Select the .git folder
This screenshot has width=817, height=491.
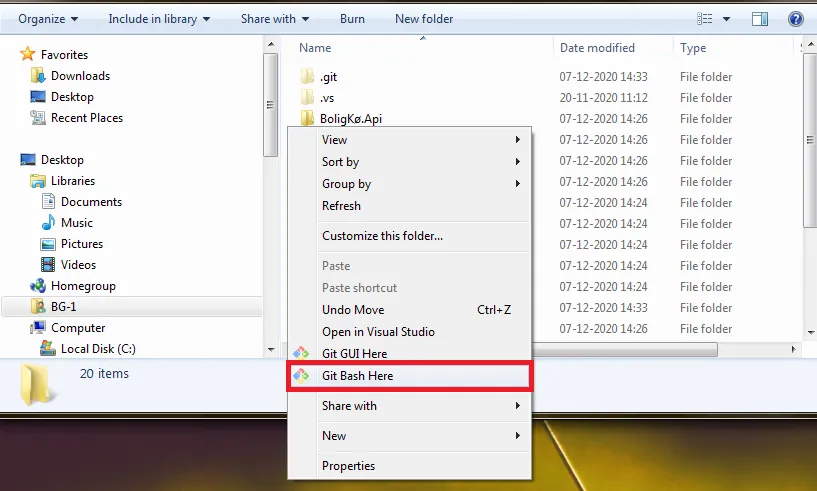point(328,77)
